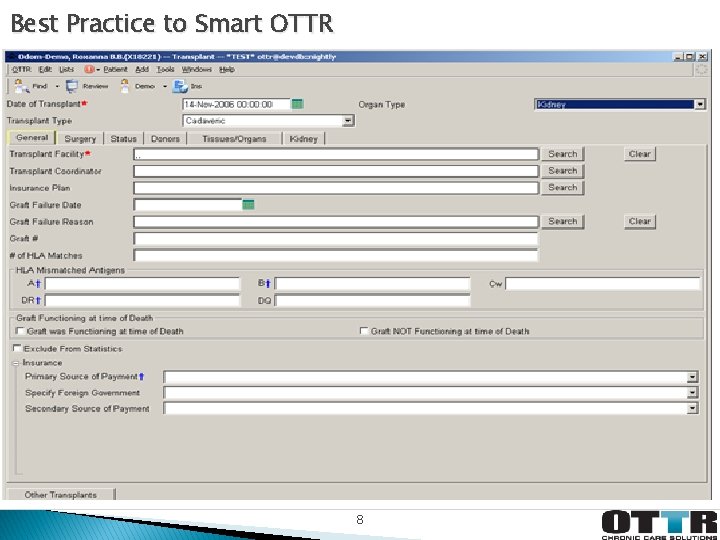This screenshot has height=540, width=720.
Task: Open the Help menu
Action: (227, 69)
